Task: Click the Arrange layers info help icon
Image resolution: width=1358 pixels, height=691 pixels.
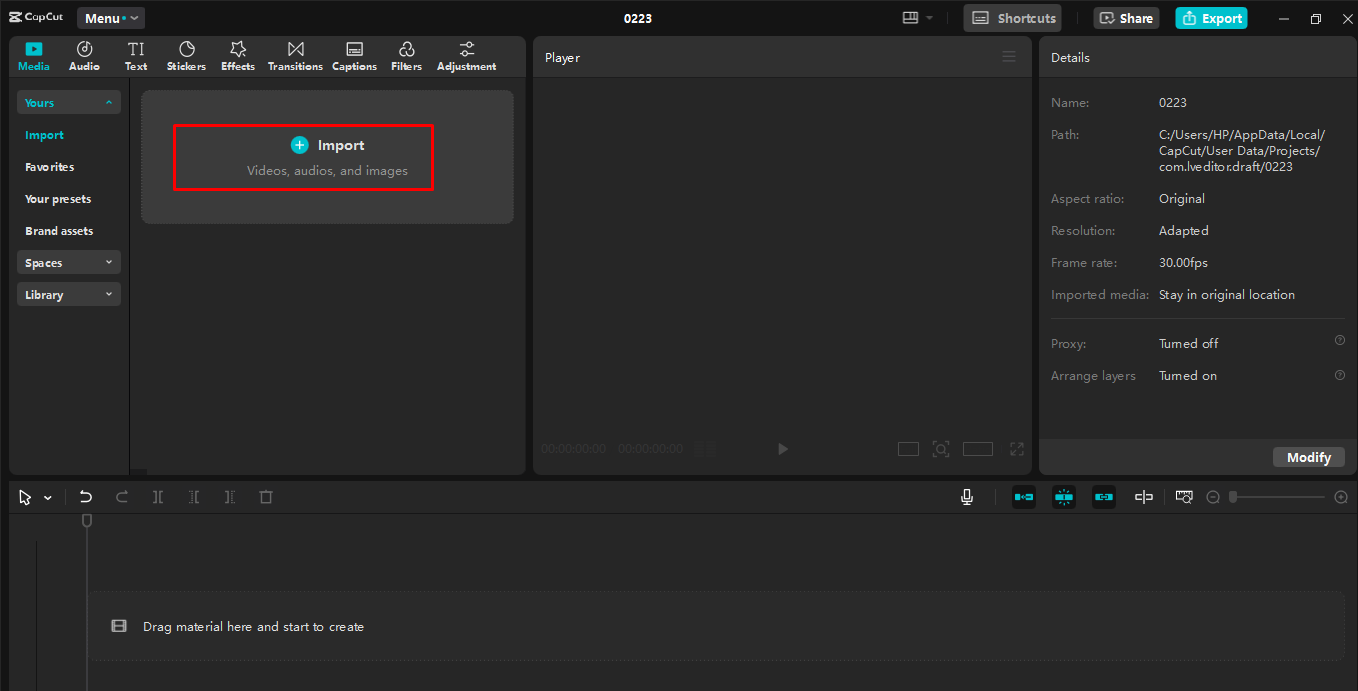Action: coord(1340,375)
